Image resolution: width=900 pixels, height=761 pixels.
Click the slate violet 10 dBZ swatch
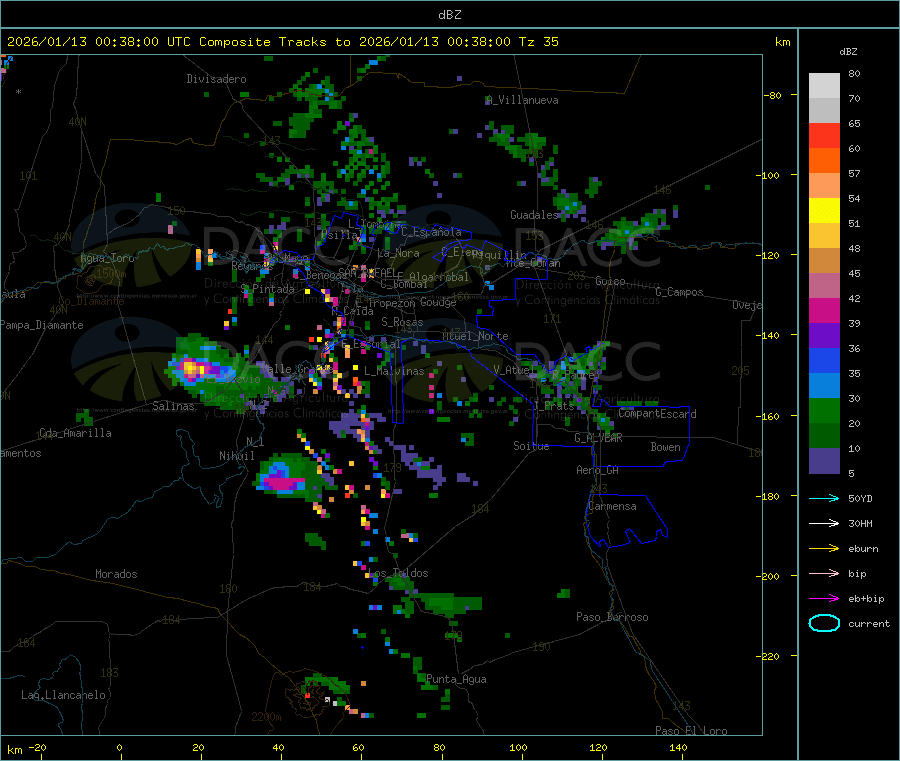click(x=824, y=460)
